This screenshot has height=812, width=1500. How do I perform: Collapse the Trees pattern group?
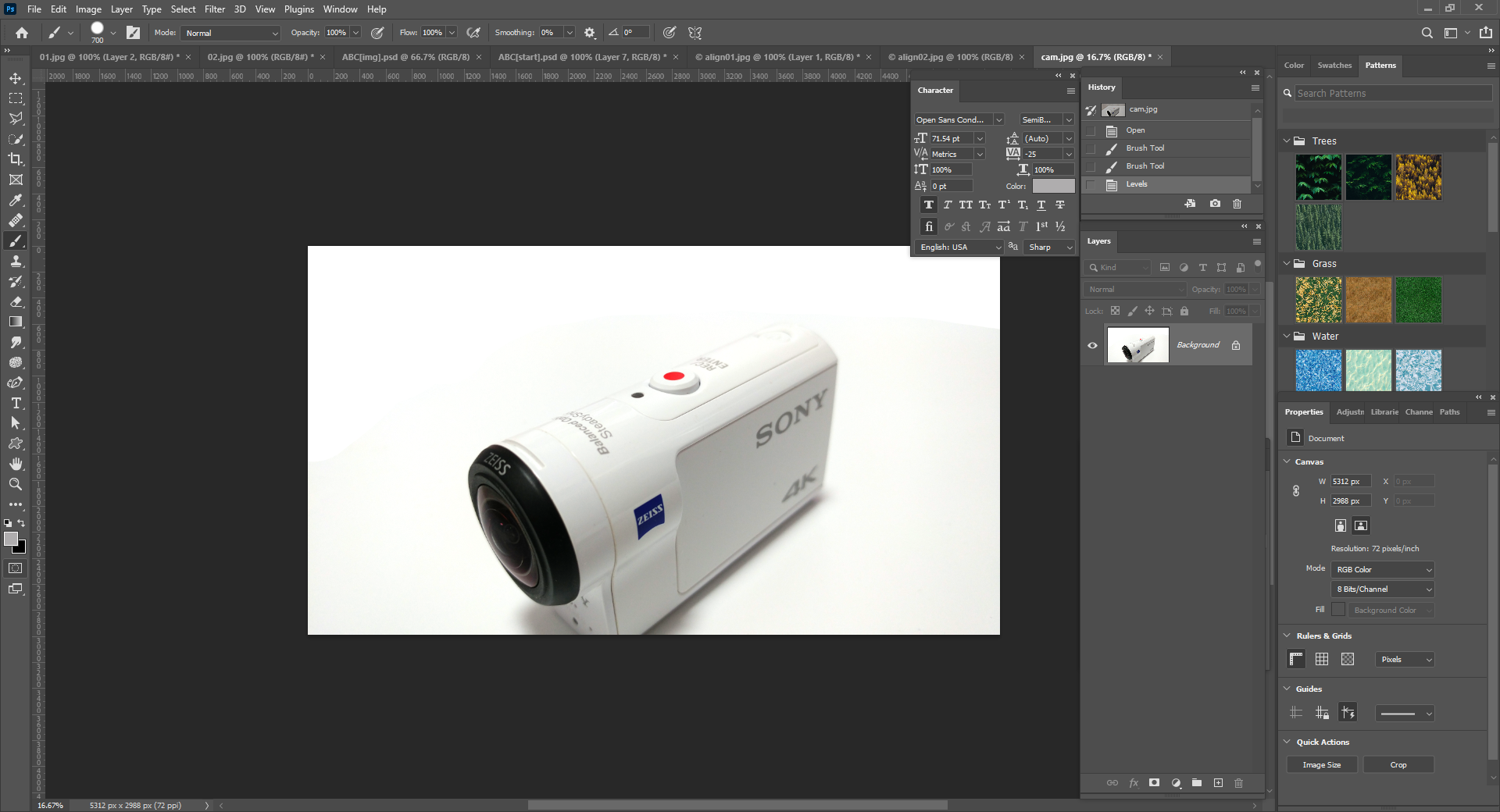pyautogui.click(x=1287, y=141)
